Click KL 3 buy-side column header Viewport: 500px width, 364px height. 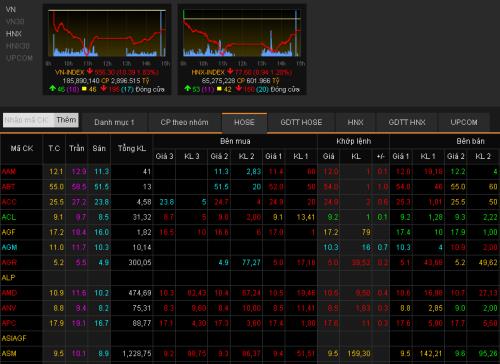pos(192,156)
